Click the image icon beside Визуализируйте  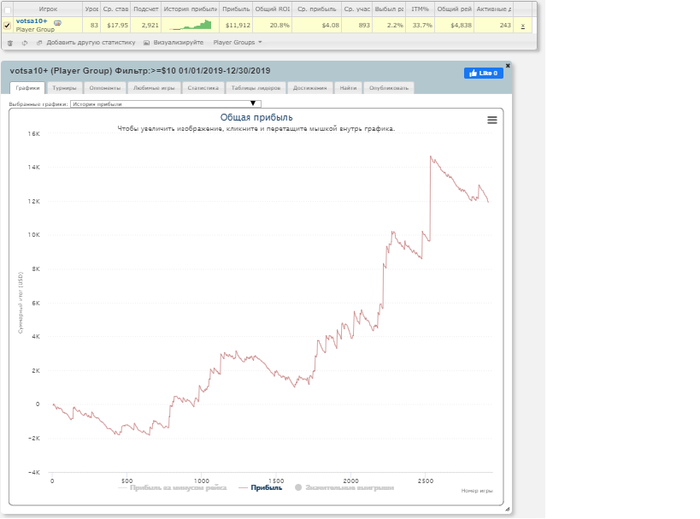[146, 43]
